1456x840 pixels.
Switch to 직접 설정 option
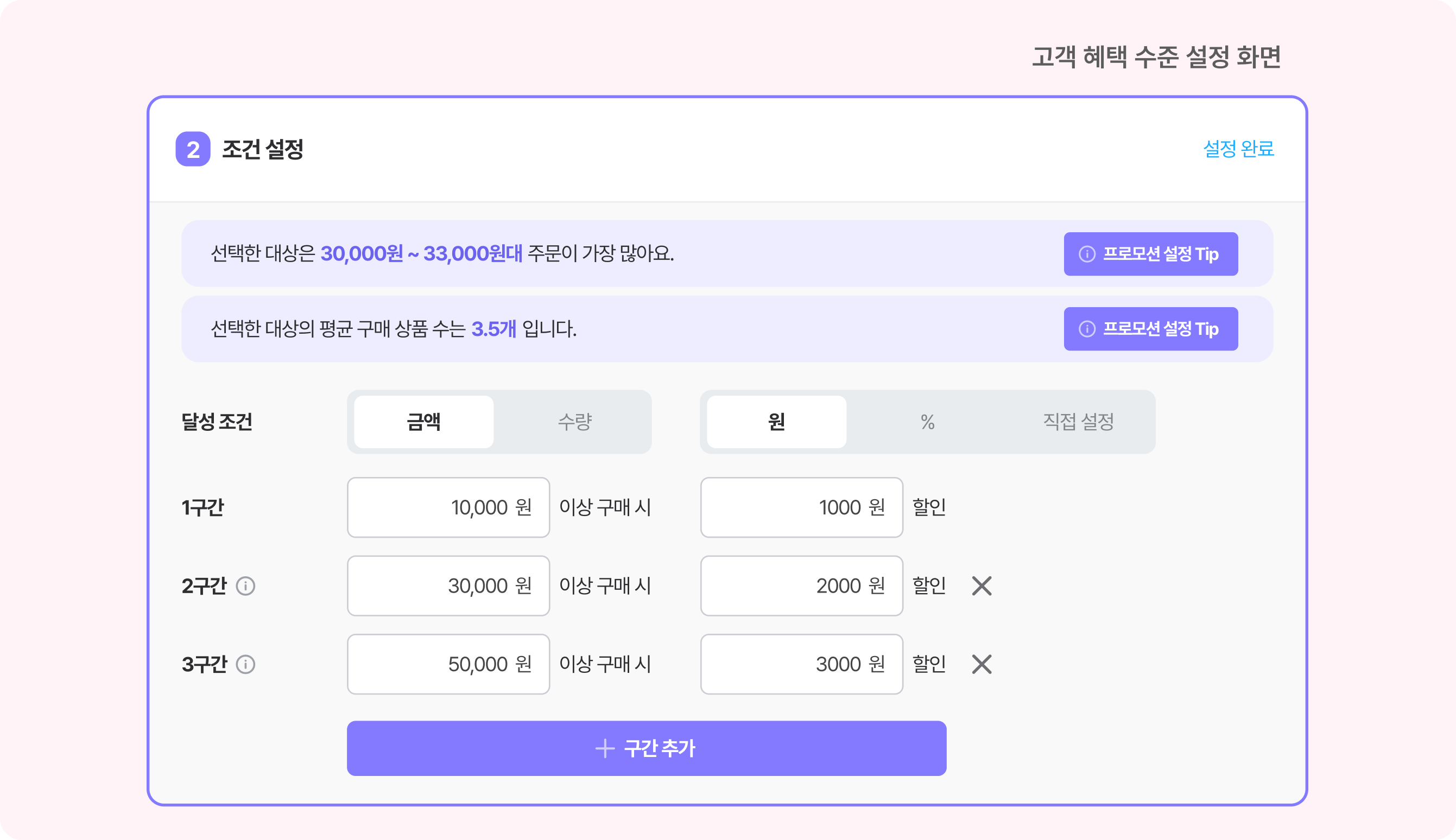[x=1078, y=422]
